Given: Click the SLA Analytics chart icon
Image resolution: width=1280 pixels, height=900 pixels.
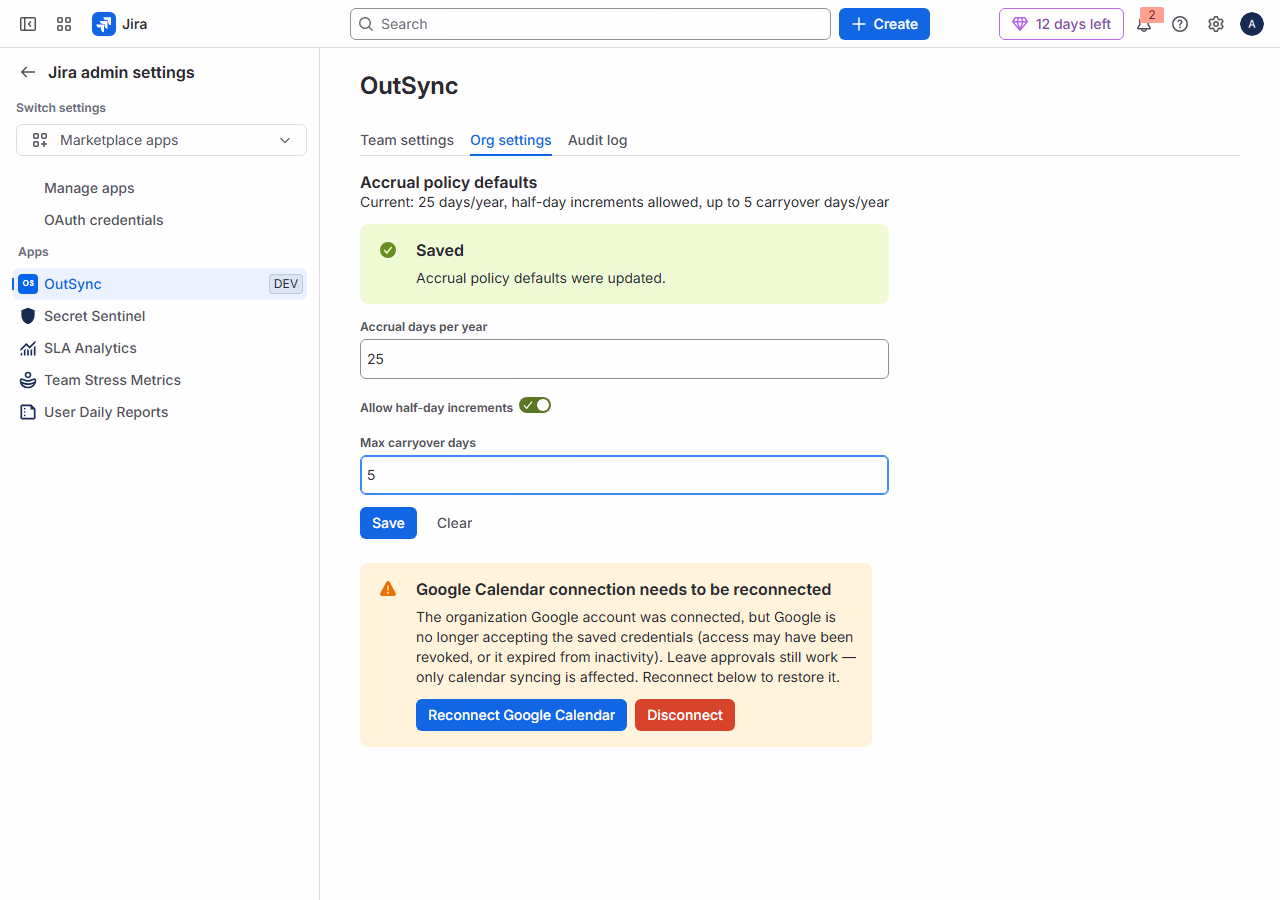Looking at the screenshot, I should 28,348.
